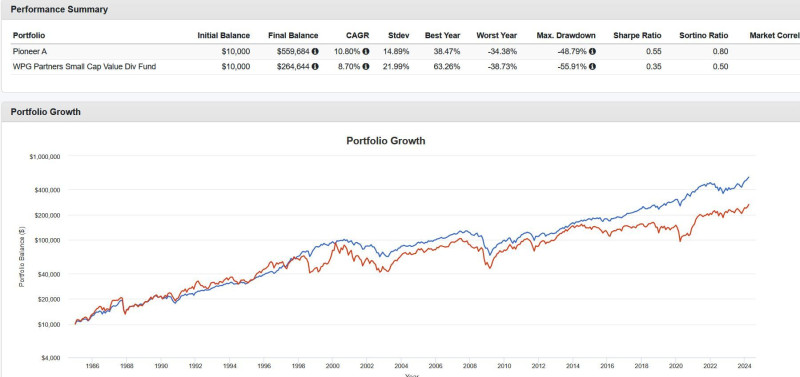Click the Portfolio Growth panel heading

[45, 112]
